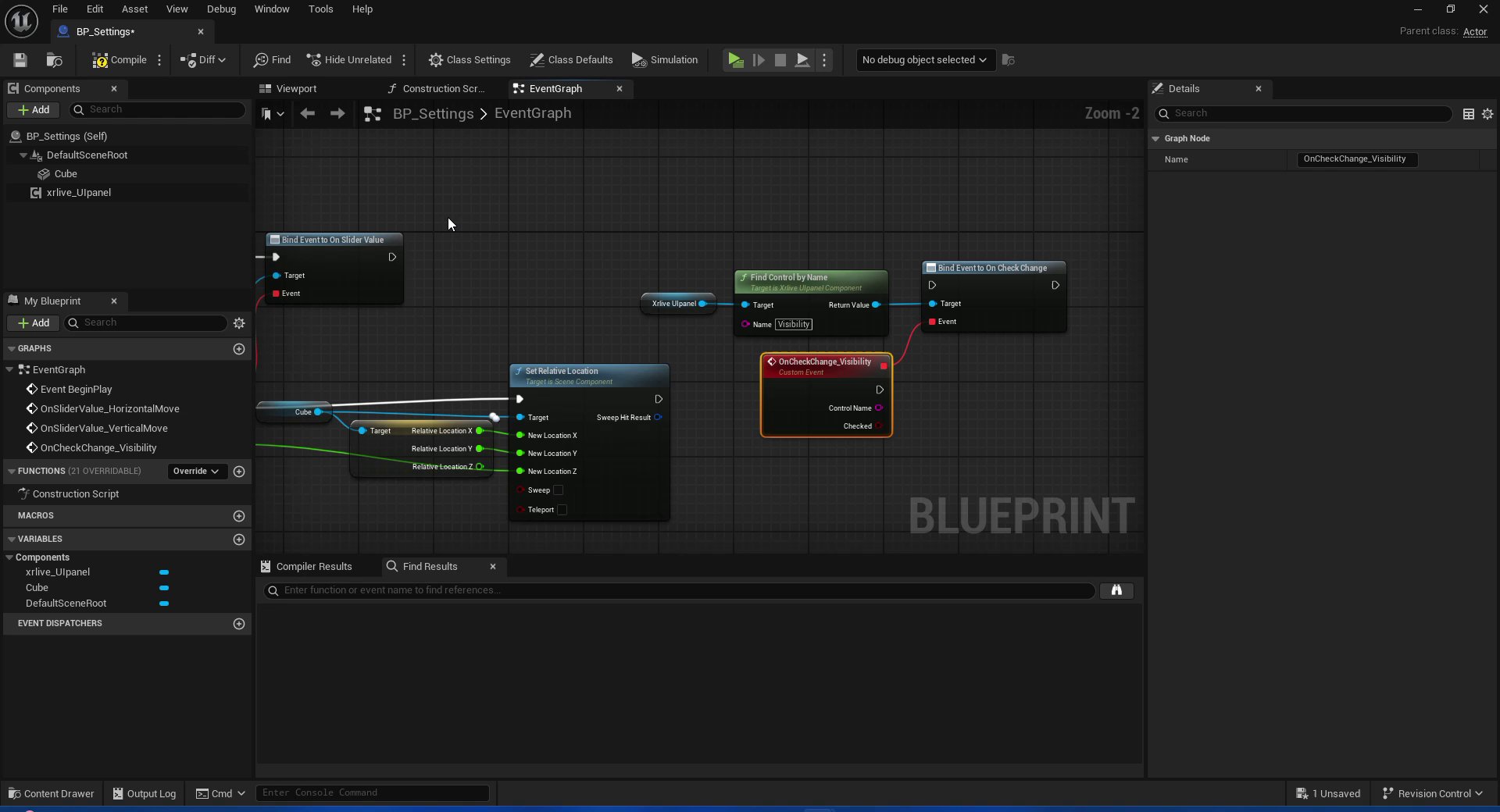Navigate forward in graph history
Viewport: 1500px width, 812px height.
[337, 114]
